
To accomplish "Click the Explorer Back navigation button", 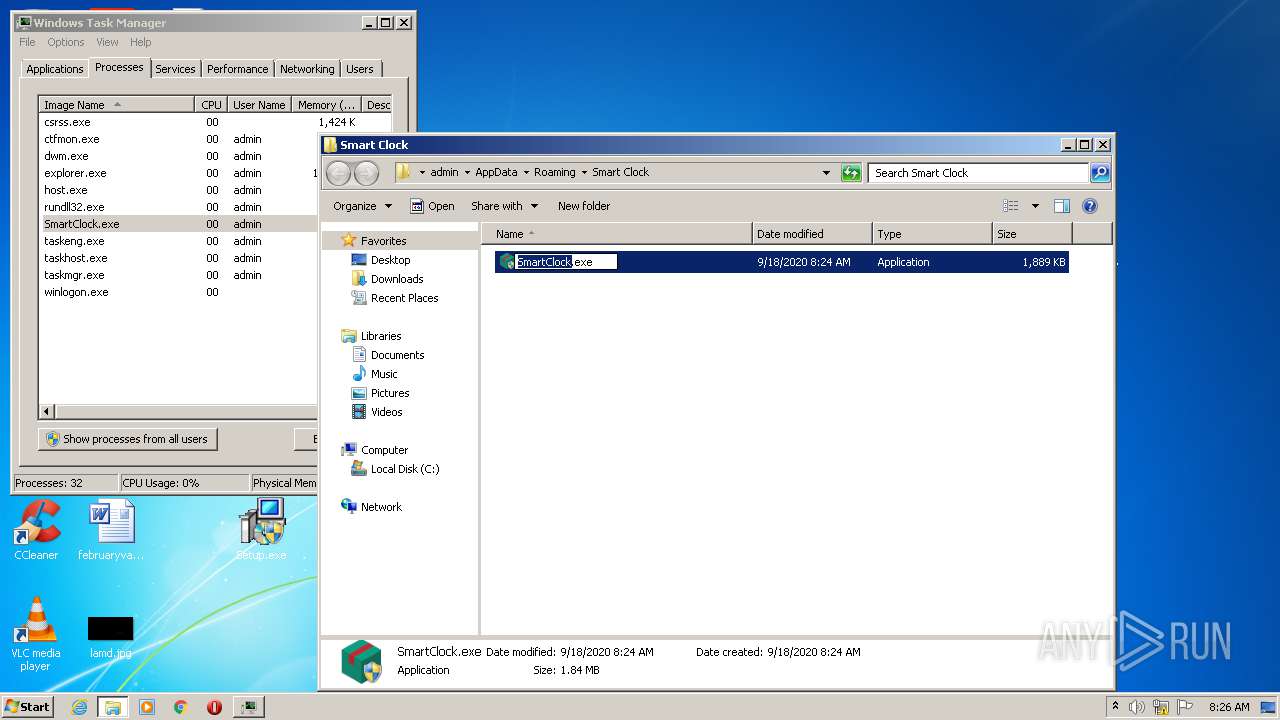I will tap(339, 173).
